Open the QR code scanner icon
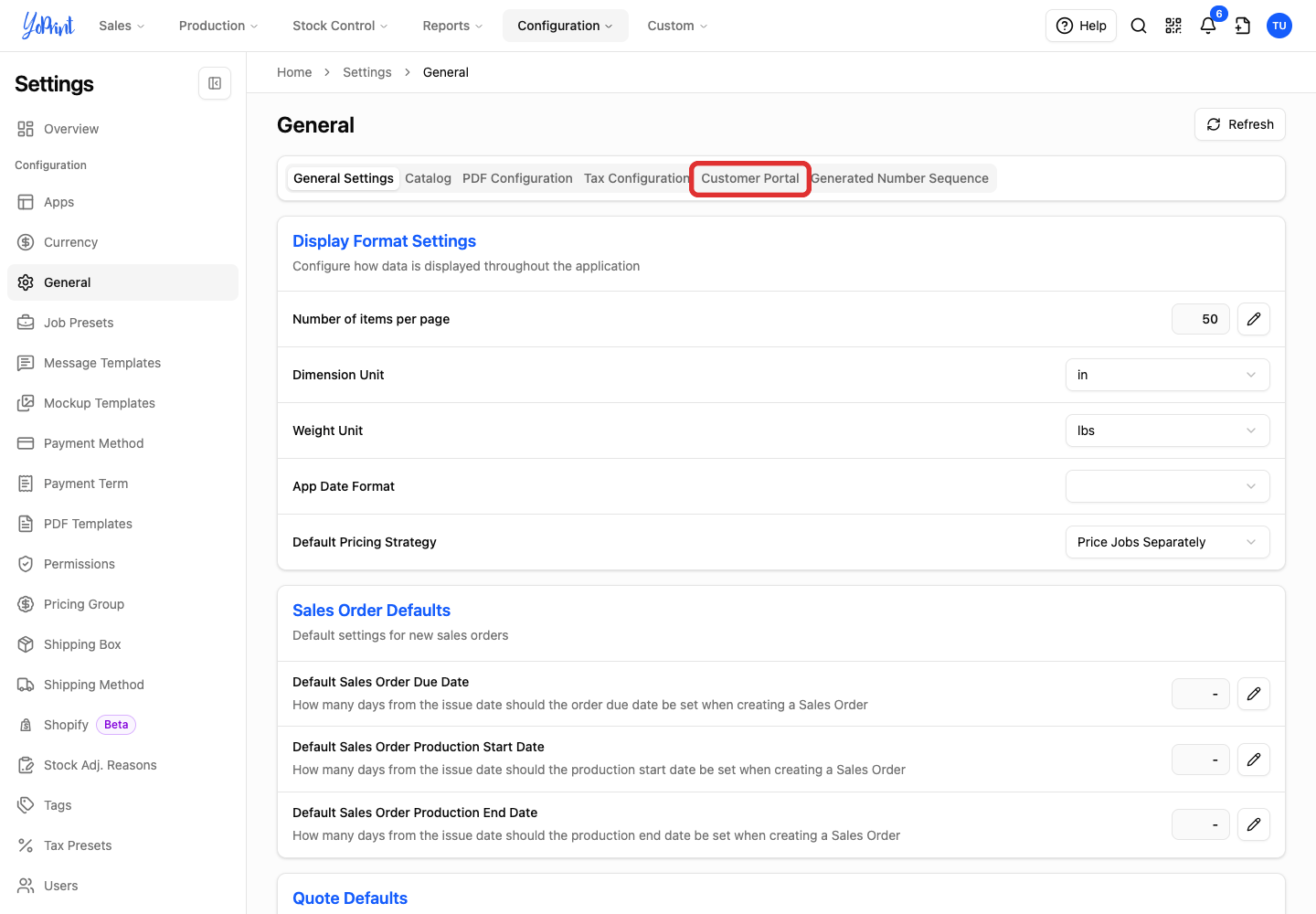Viewport: 1316px width, 914px height. (1173, 26)
